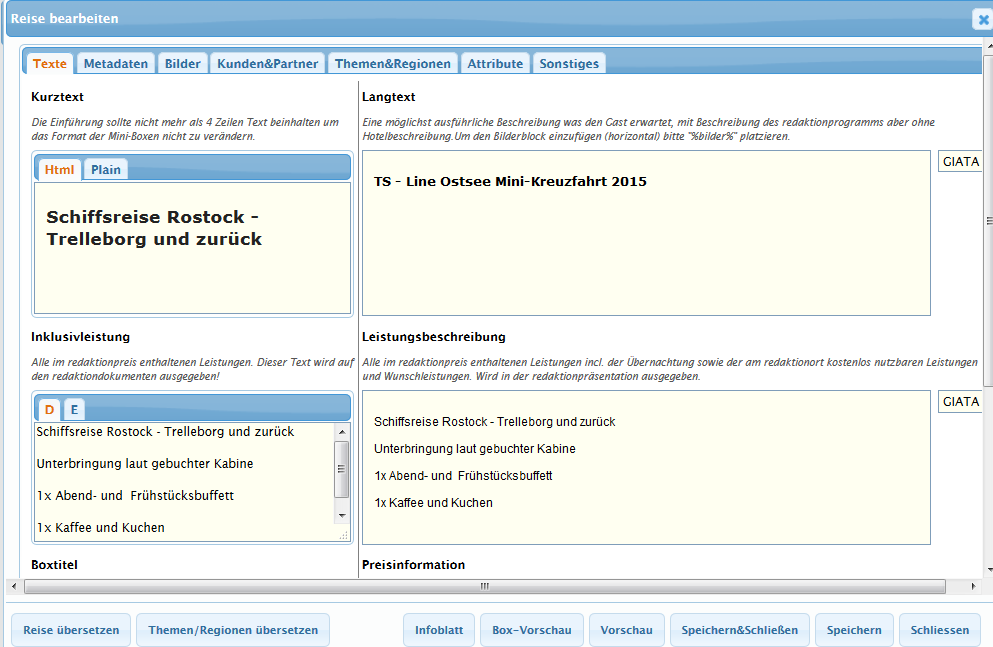Image resolution: width=993 pixels, height=647 pixels.
Task: Click GIATA button beside Leistungsbeschreibung
Action: (x=960, y=402)
